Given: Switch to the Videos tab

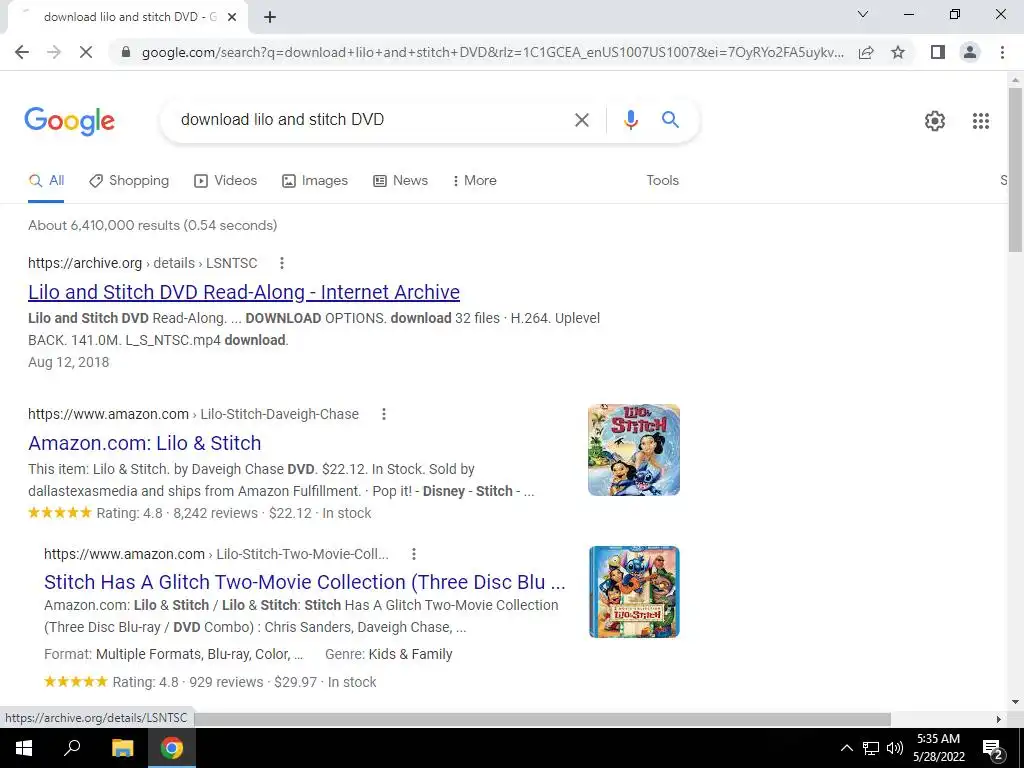Looking at the screenshot, I should point(226,181).
